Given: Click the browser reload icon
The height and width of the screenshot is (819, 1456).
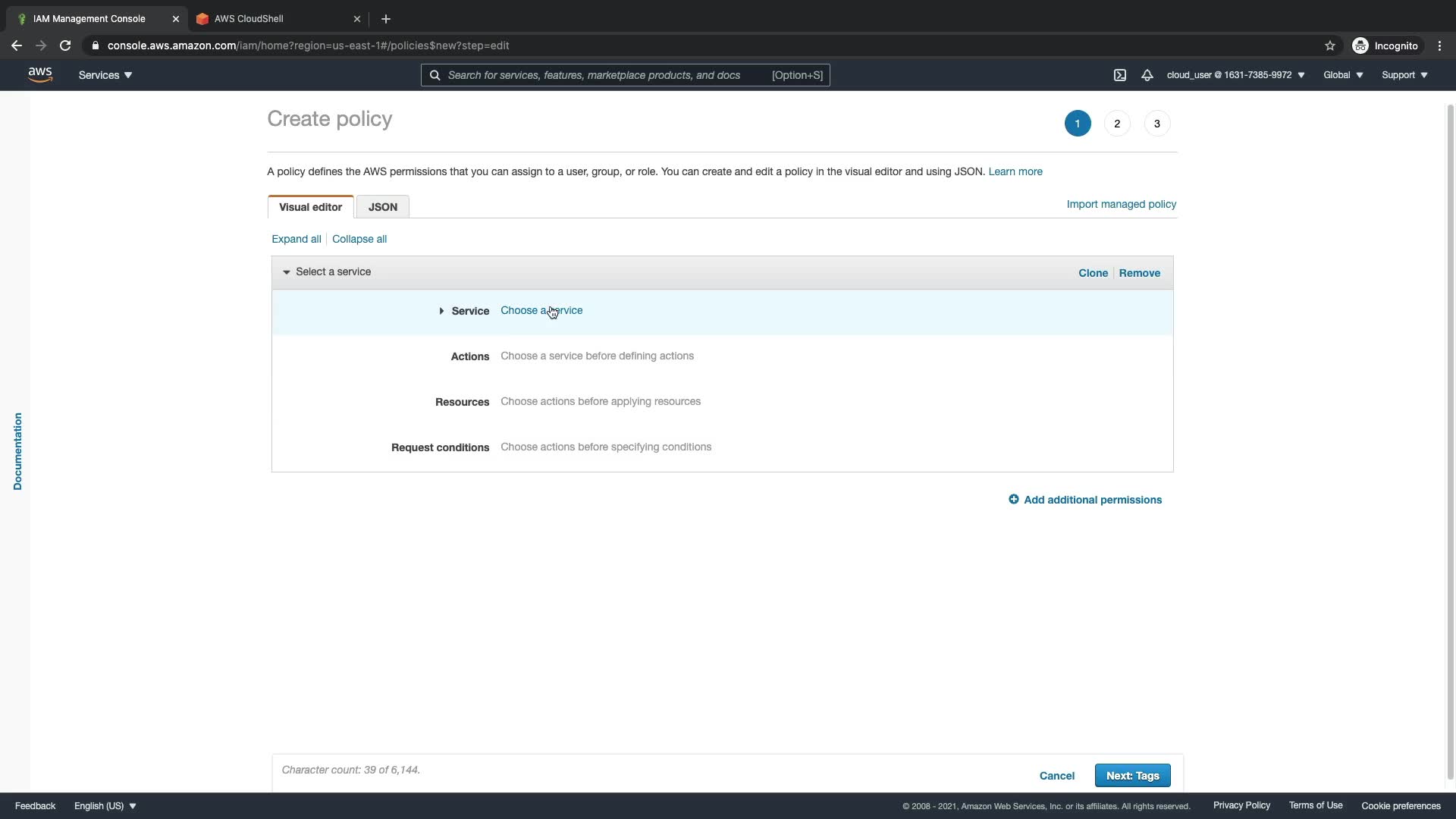Looking at the screenshot, I should 65,45.
